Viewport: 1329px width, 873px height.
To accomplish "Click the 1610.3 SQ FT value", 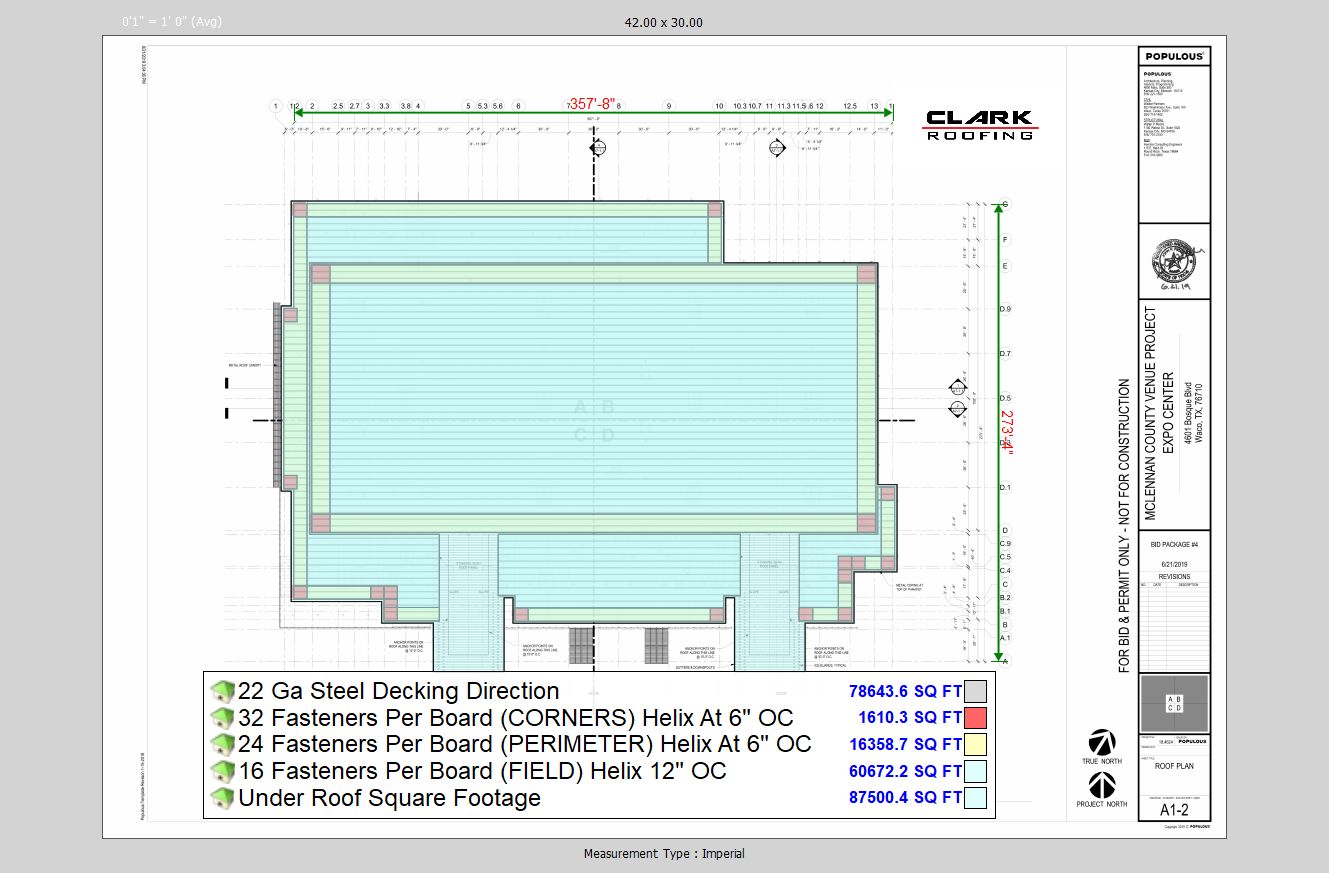I will click(x=910, y=718).
